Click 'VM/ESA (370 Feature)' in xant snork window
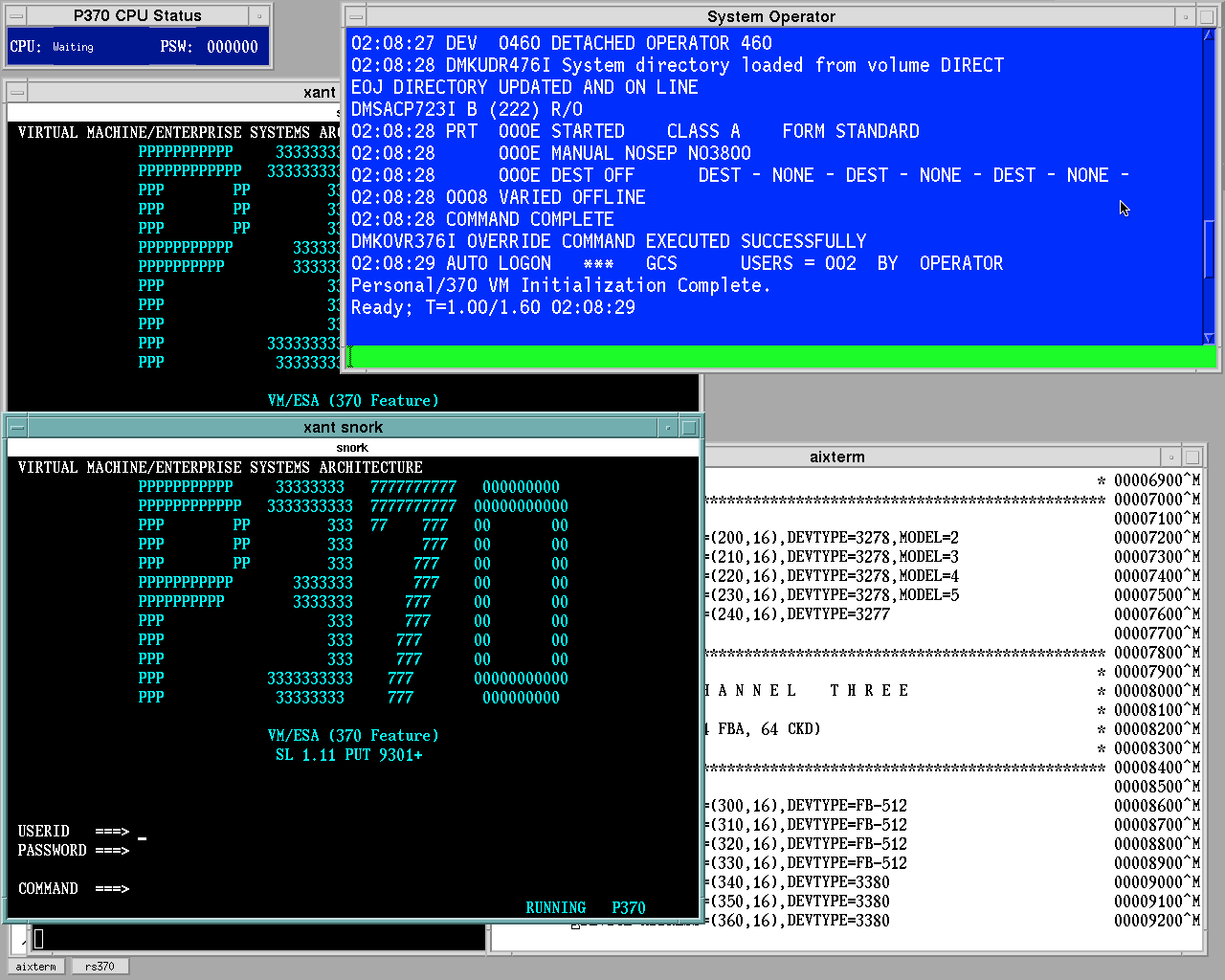The image size is (1225, 980). [x=353, y=736]
